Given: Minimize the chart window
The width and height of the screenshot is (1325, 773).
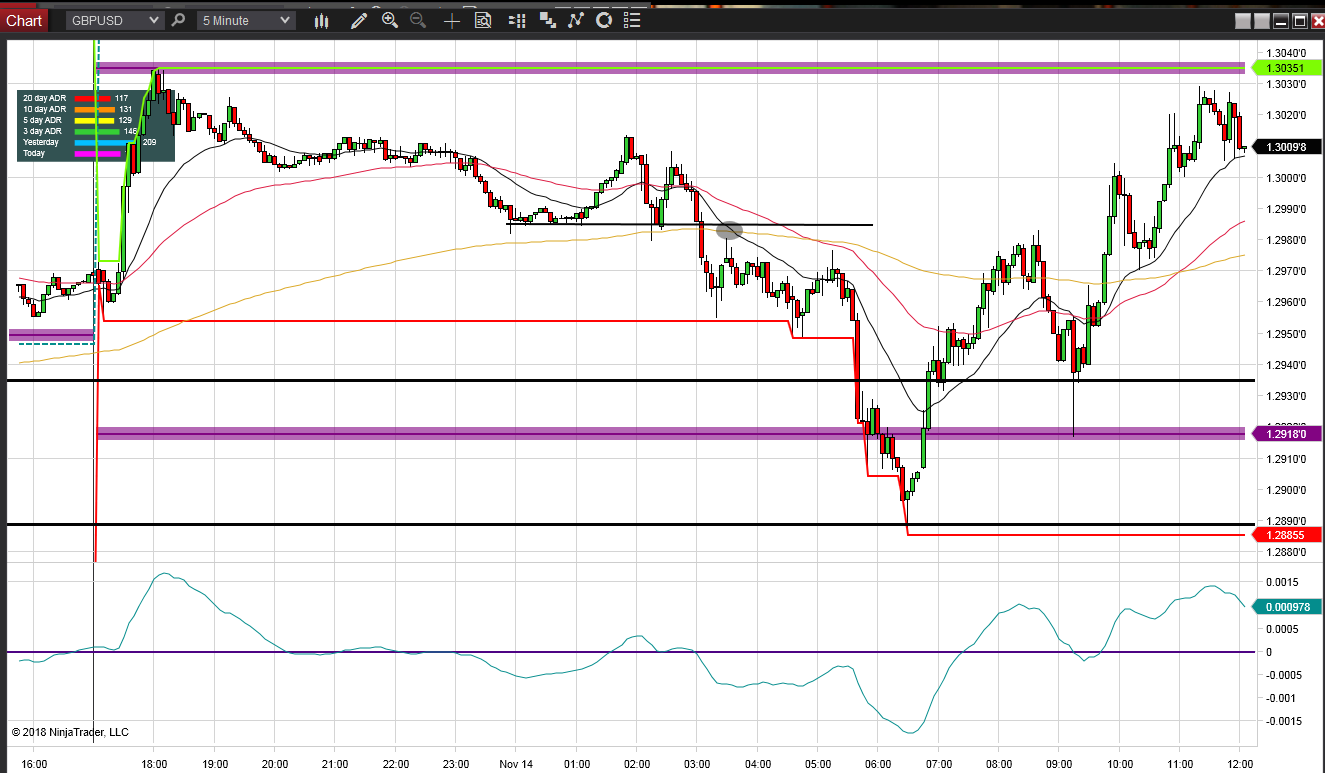Looking at the screenshot, I should 1281,20.
